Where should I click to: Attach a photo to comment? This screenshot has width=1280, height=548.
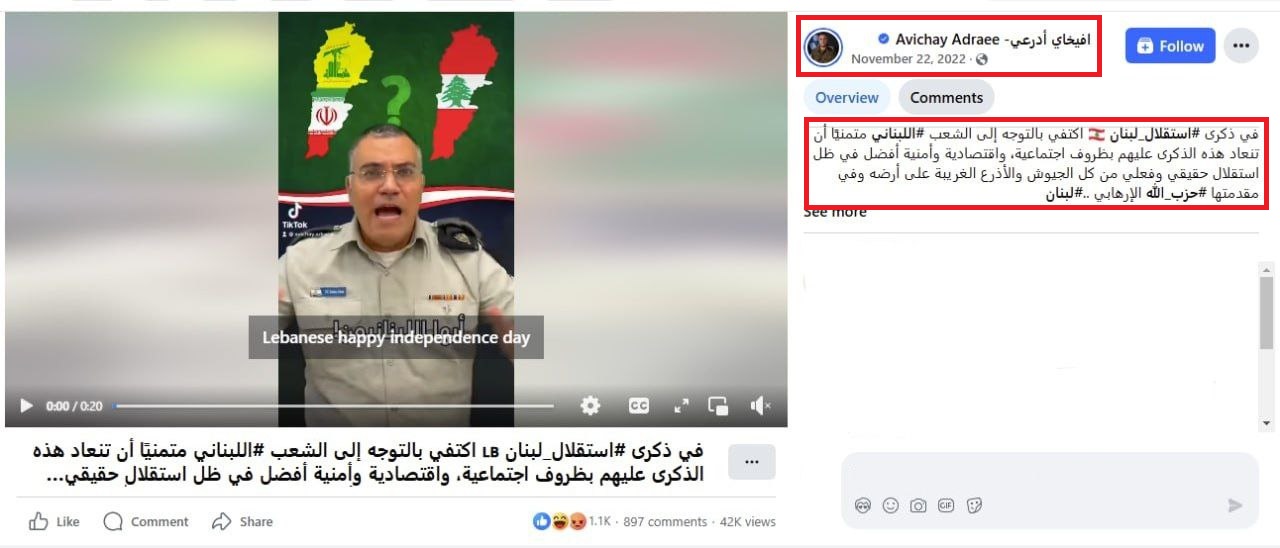coord(918,506)
